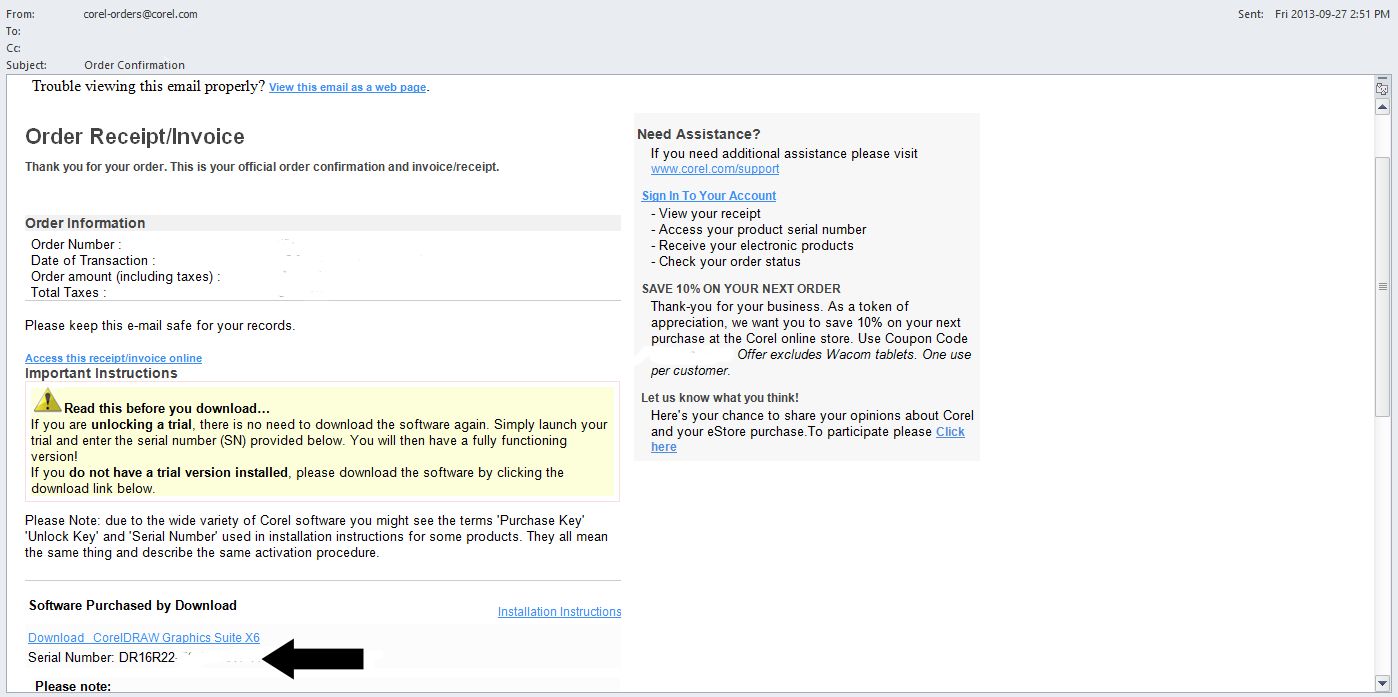Click '- Access your product serial number' line

tap(759, 230)
